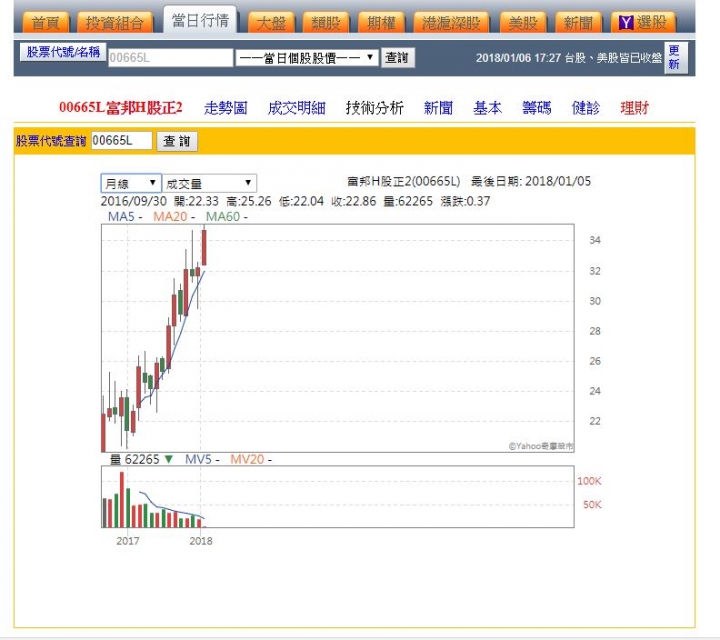Click the 查詢 button in yellow bar
This screenshot has height=640, width=720.
(x=177, y=141)
